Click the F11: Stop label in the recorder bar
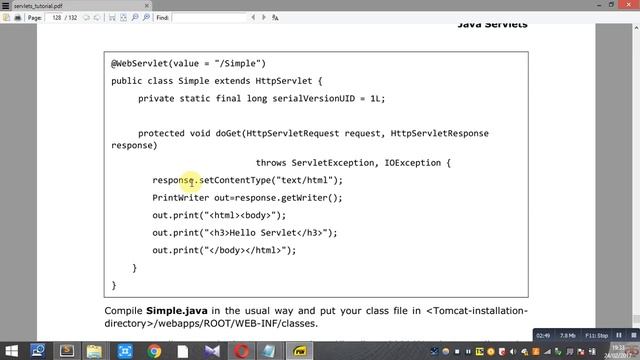 click(x=596, y=336)
